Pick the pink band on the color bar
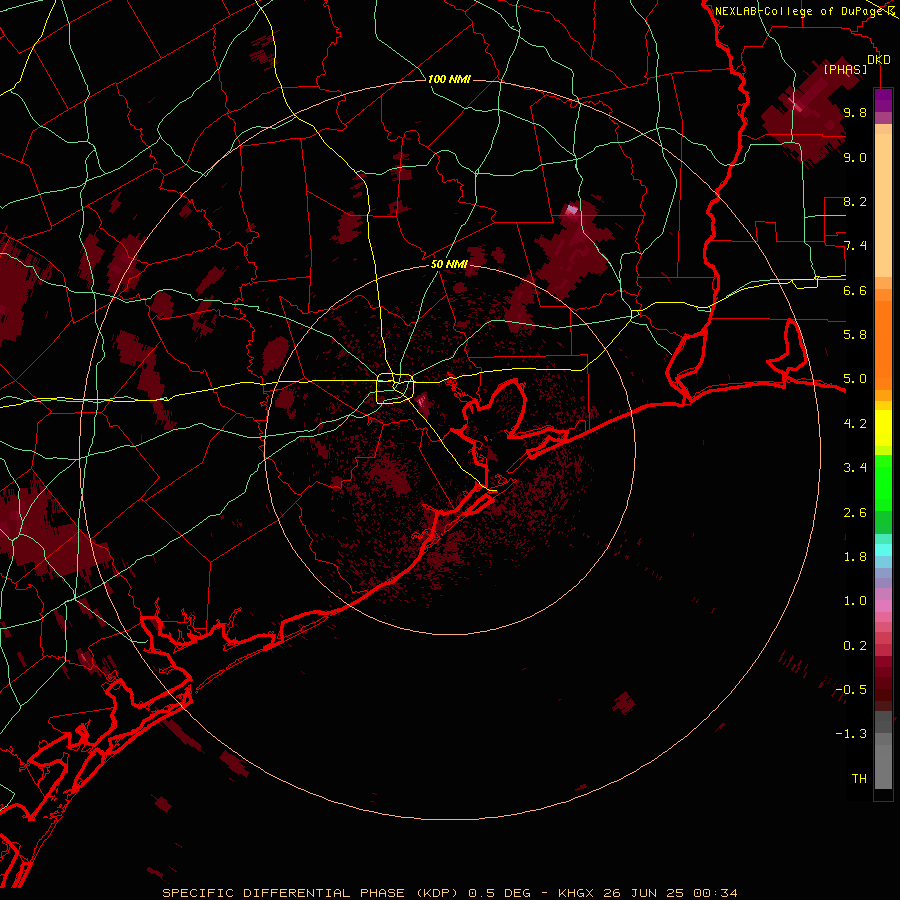 pyautogui.click(x=883, y=606)
